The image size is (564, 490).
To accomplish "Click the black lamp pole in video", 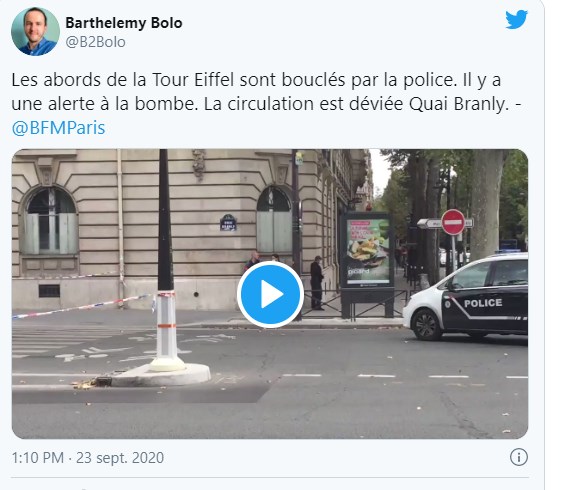I will tap(165, 221).
